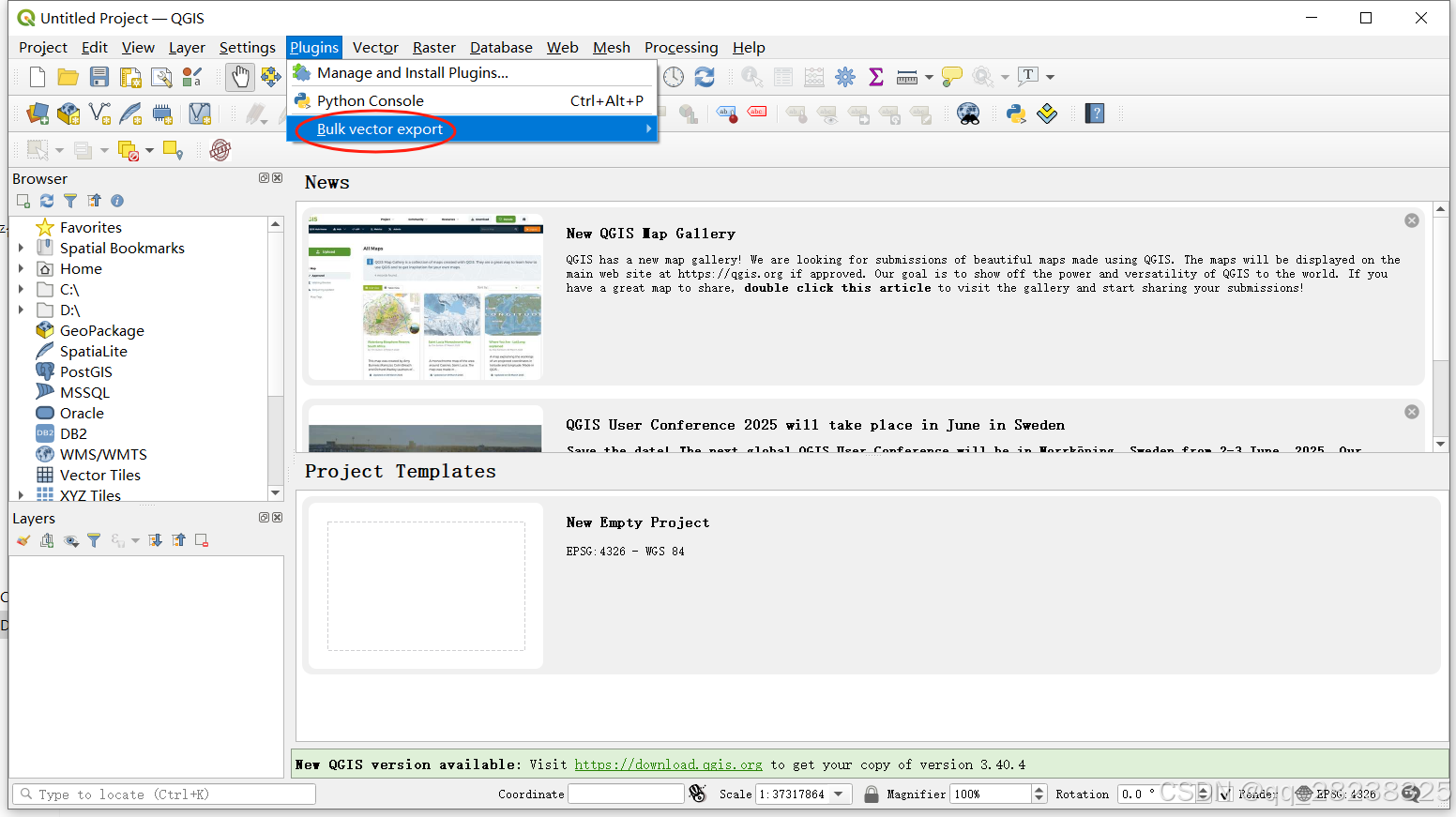Open the Layout Manager icon
Screen dimensions: 1456x817
tap(161, 77)
